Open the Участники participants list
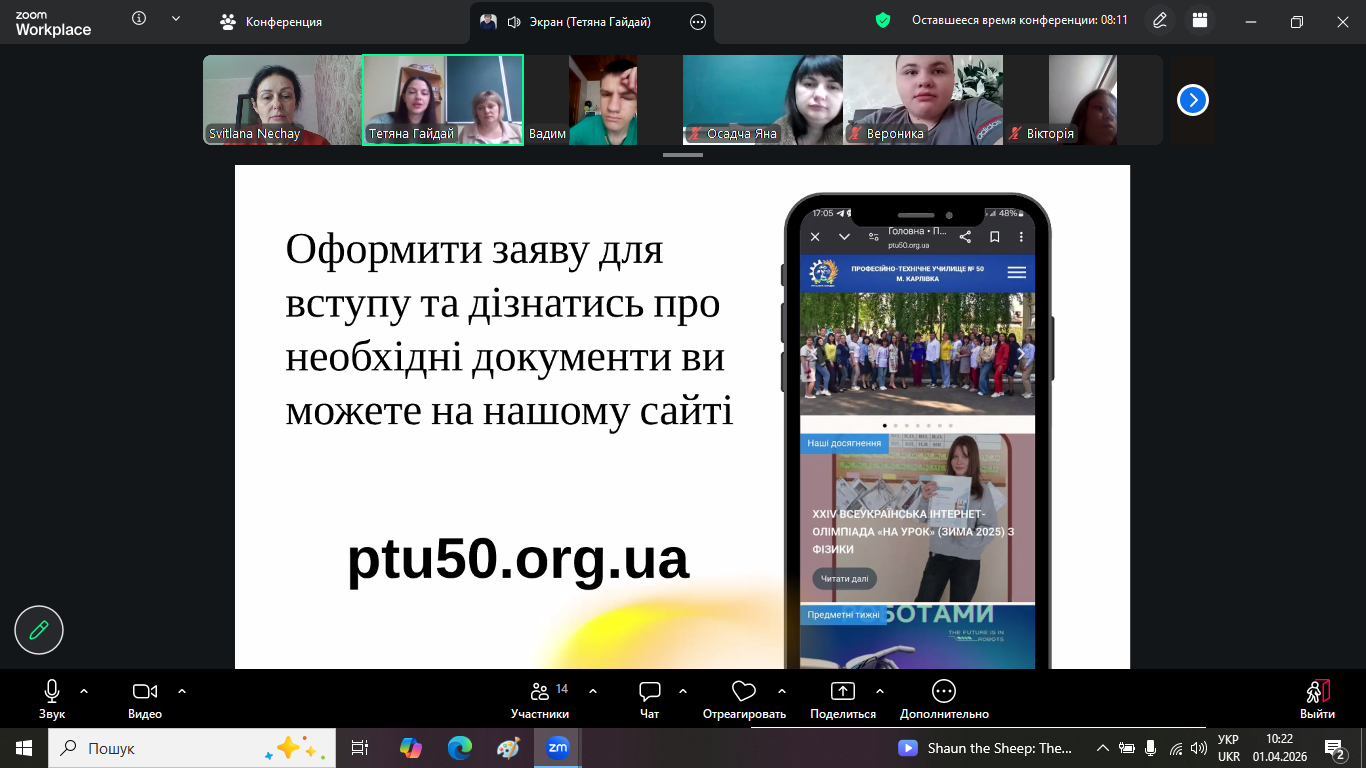1366x768 pixels. click(540, 699)
